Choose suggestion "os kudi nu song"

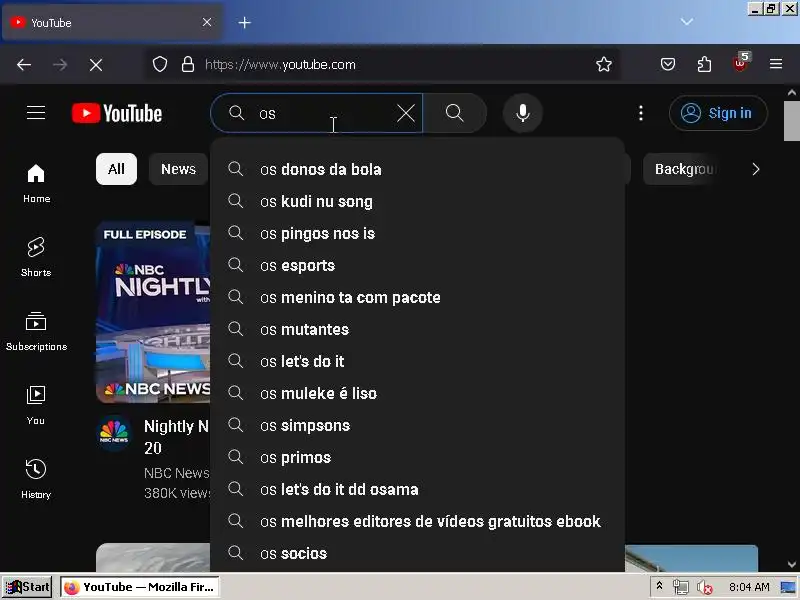[417, 202]
